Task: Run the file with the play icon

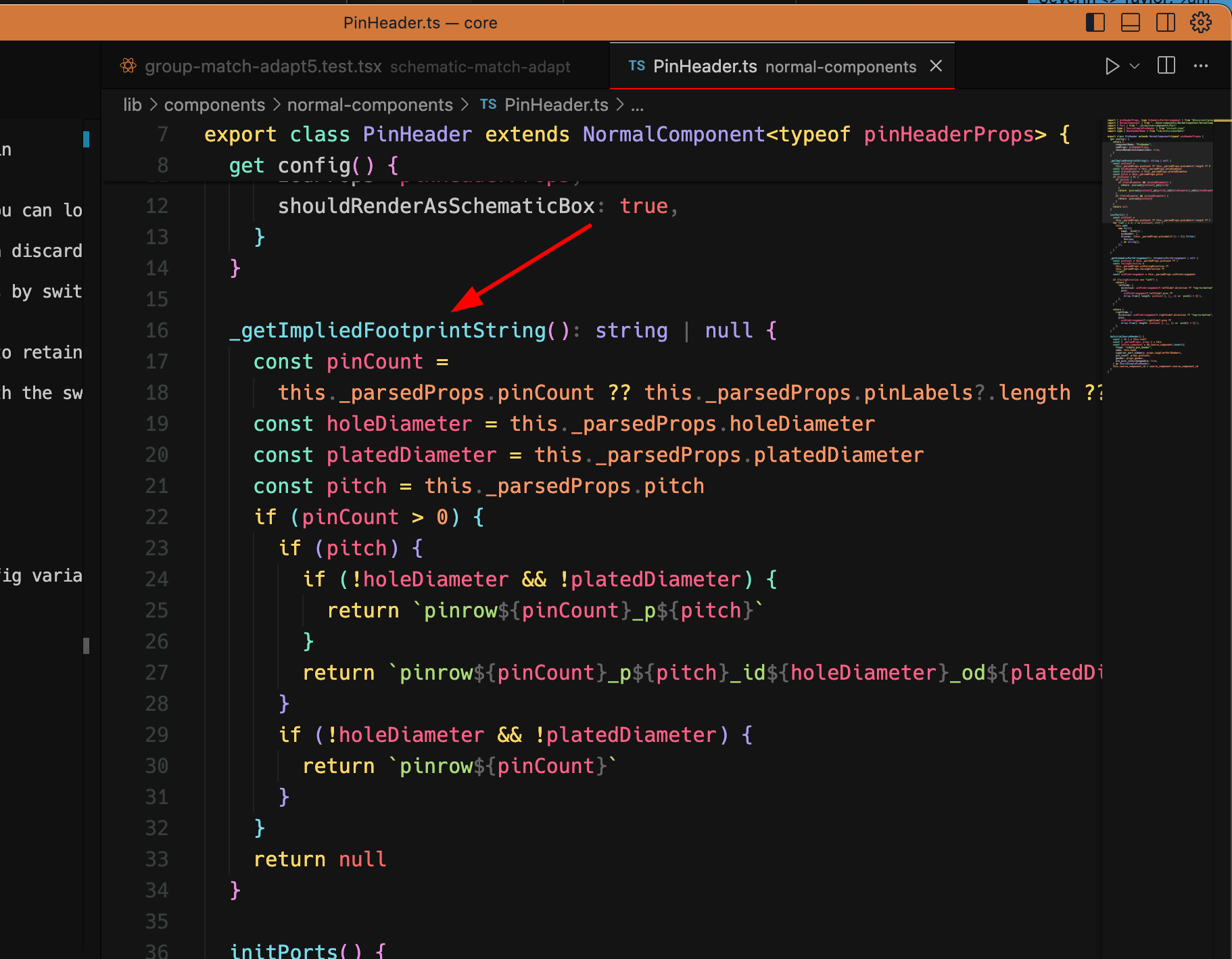Action: pyautogui.click(x=1111, y=66)
